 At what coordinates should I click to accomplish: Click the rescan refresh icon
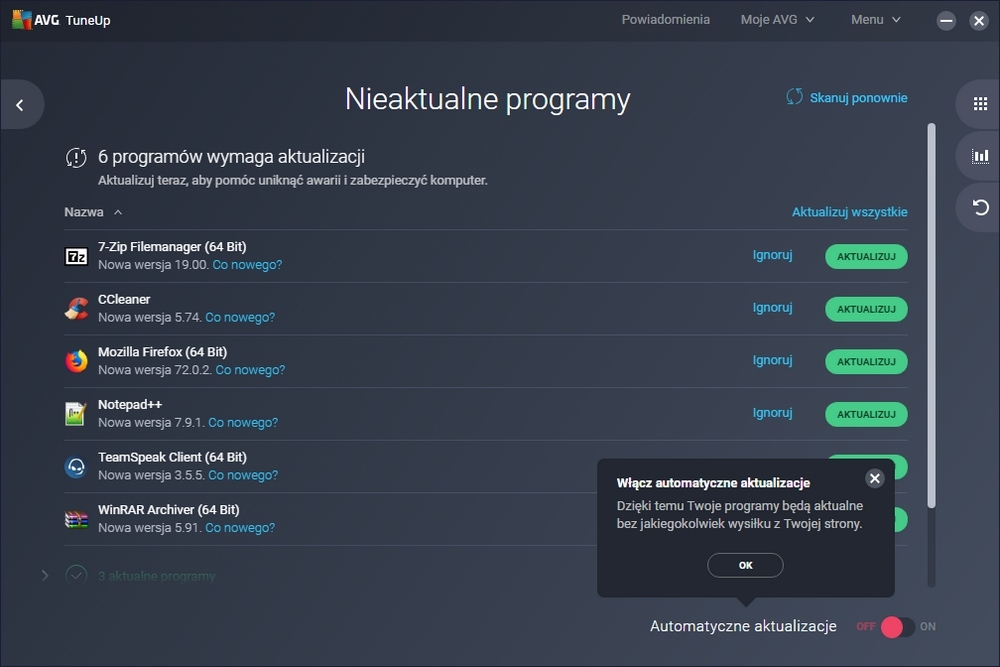tap(795, 97)
